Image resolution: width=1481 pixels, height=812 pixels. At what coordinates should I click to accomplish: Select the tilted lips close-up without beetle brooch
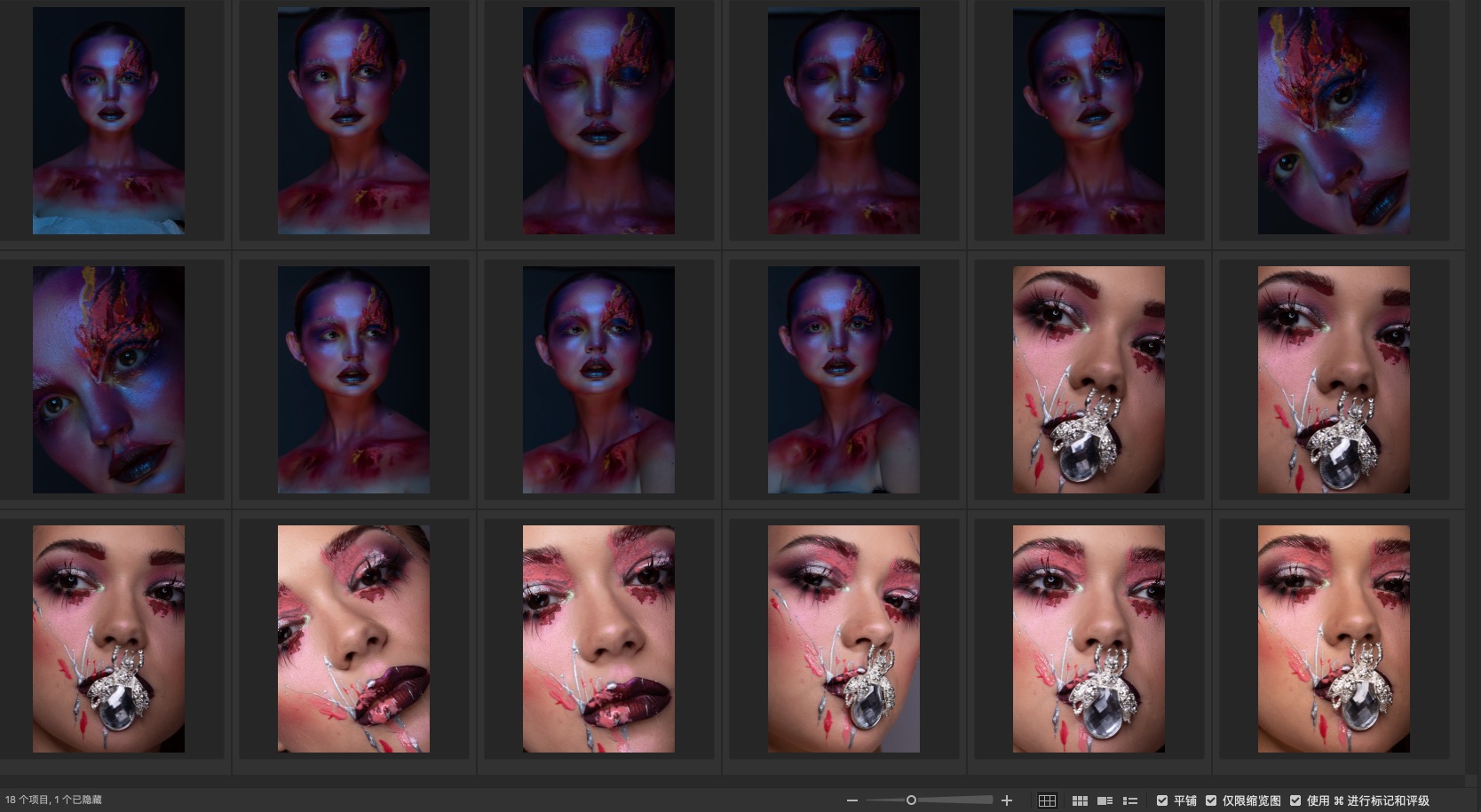pos(353,639)
